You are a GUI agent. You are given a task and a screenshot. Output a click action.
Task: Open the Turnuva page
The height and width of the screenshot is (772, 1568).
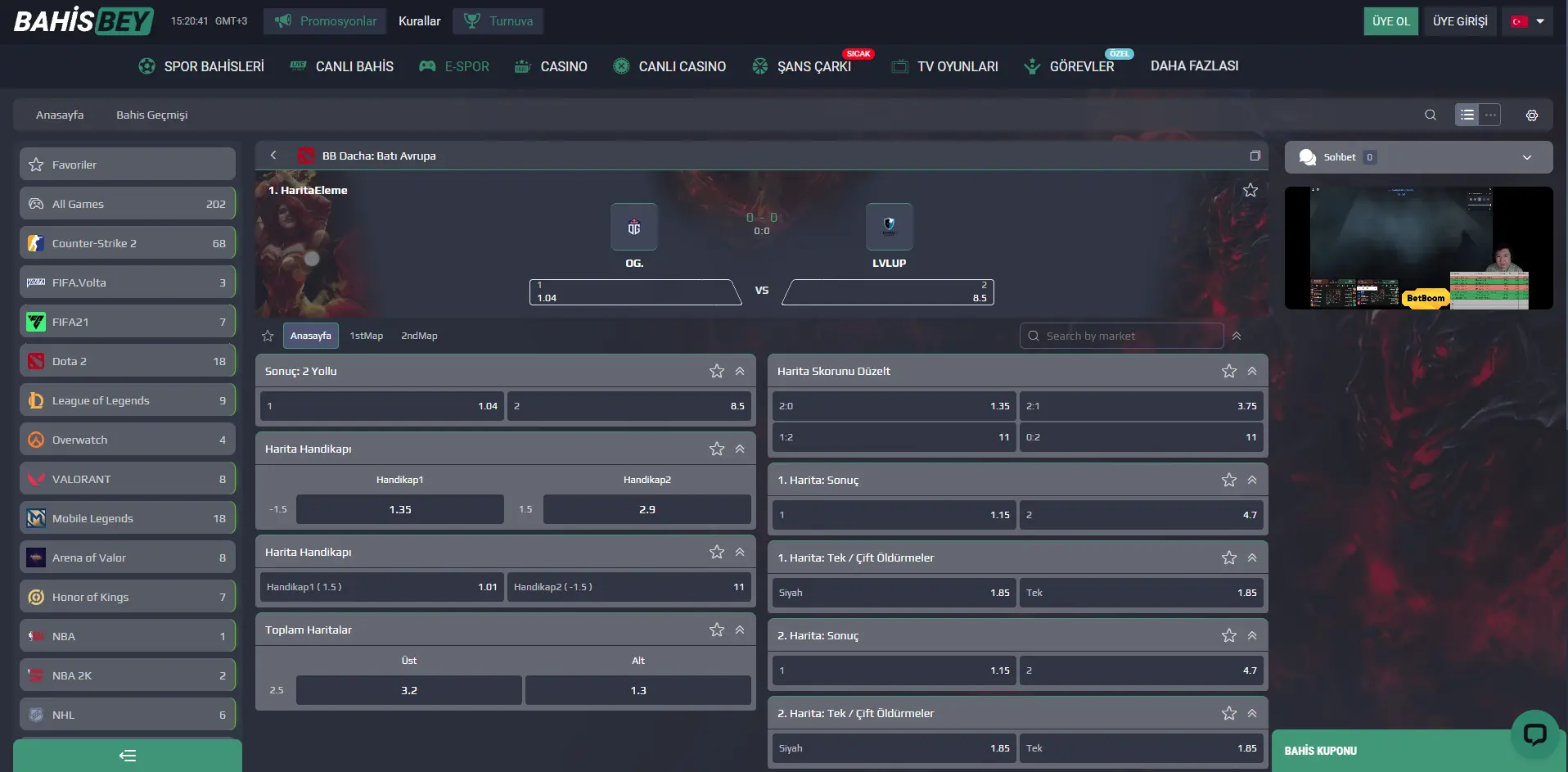coord(498,21)
